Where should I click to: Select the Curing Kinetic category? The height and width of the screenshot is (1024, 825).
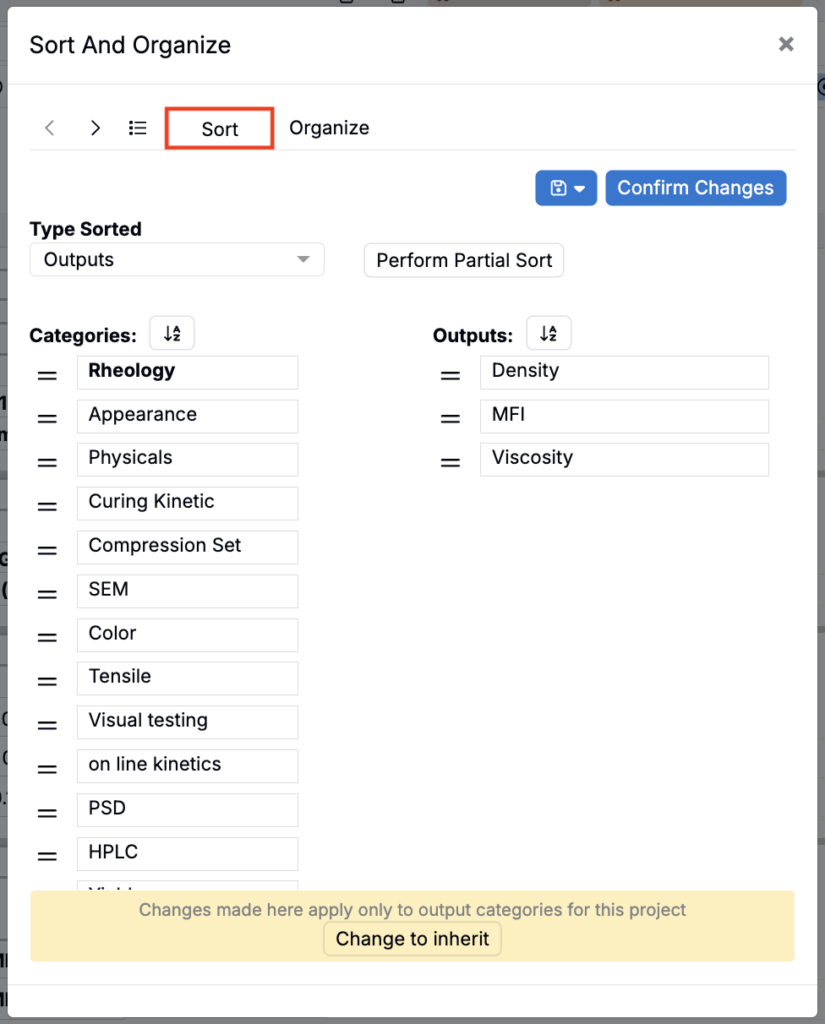(187, 503)
